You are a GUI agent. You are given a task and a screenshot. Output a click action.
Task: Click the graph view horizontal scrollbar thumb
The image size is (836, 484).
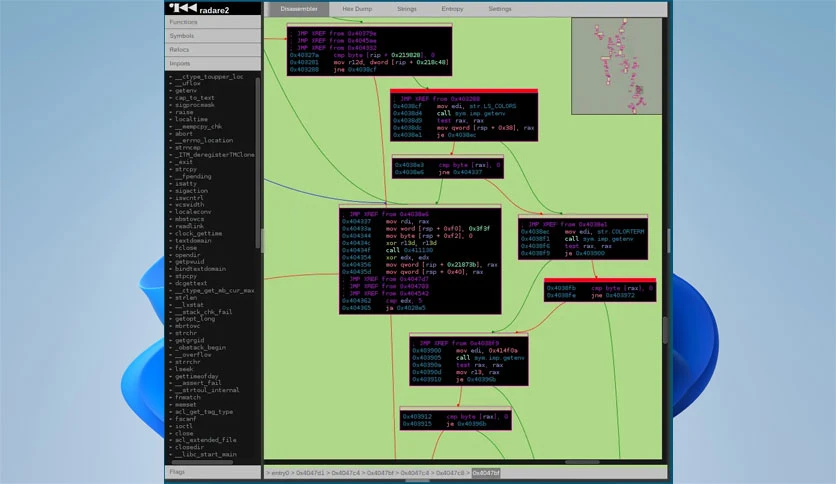point(582,462)
